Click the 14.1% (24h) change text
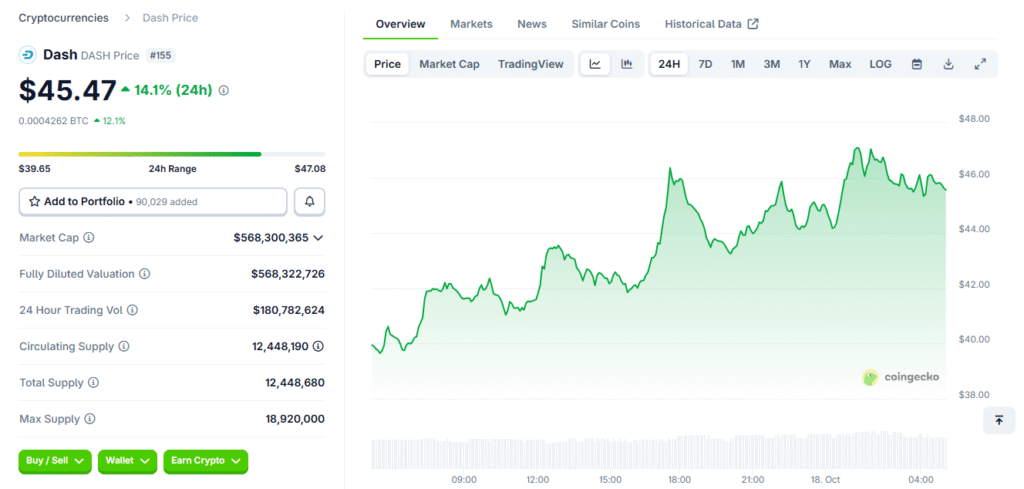The height and width of the screenshot is (489, 1024). tap(173, 91)
